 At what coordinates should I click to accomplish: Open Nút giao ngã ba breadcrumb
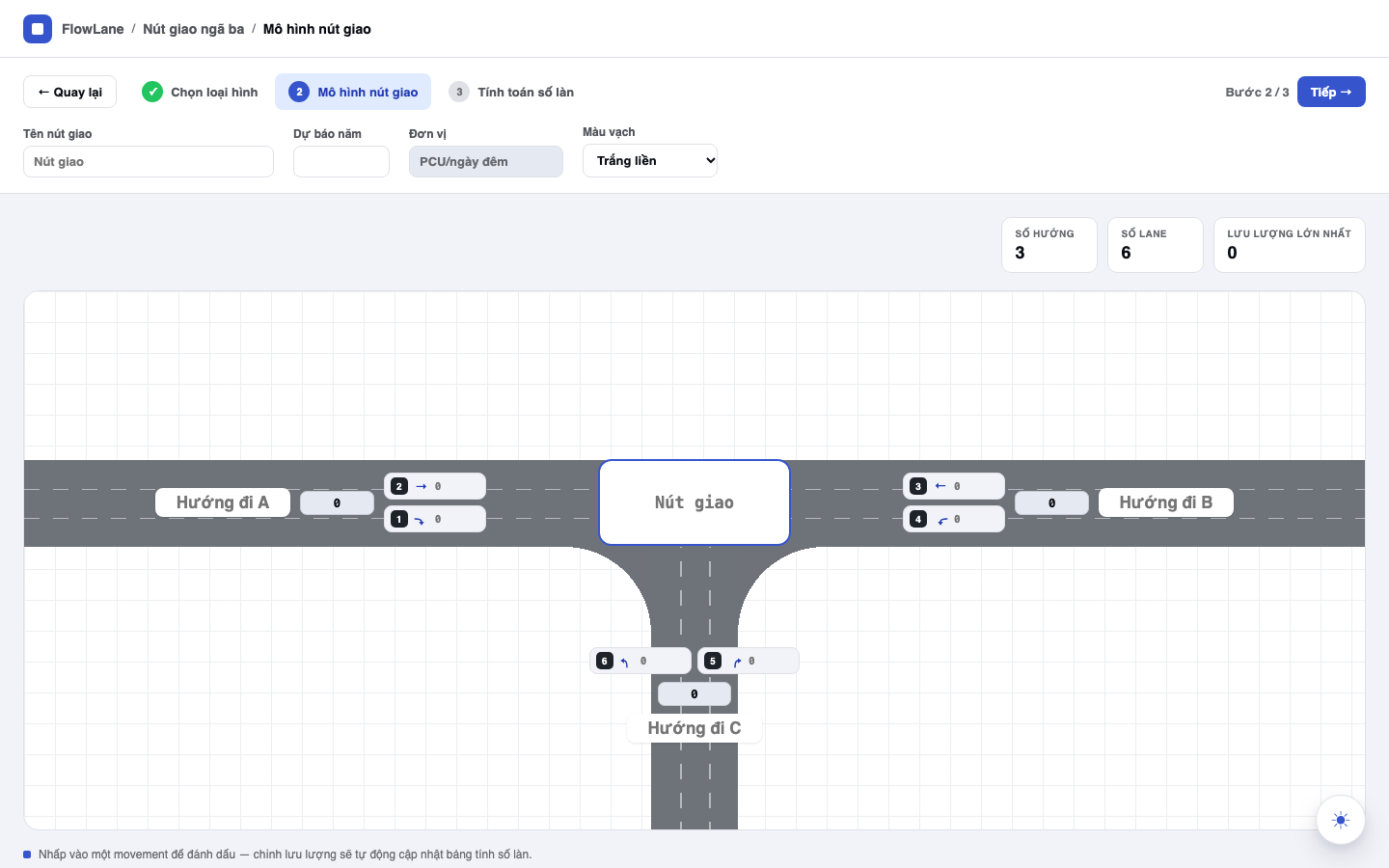point(193,29)
